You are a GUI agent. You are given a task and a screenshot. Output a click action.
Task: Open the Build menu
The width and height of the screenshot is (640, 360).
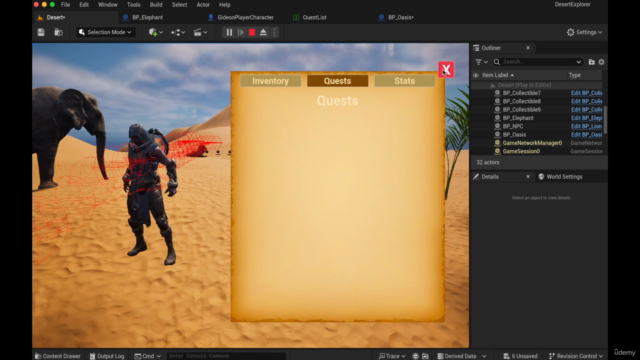[x=156, y=5]
